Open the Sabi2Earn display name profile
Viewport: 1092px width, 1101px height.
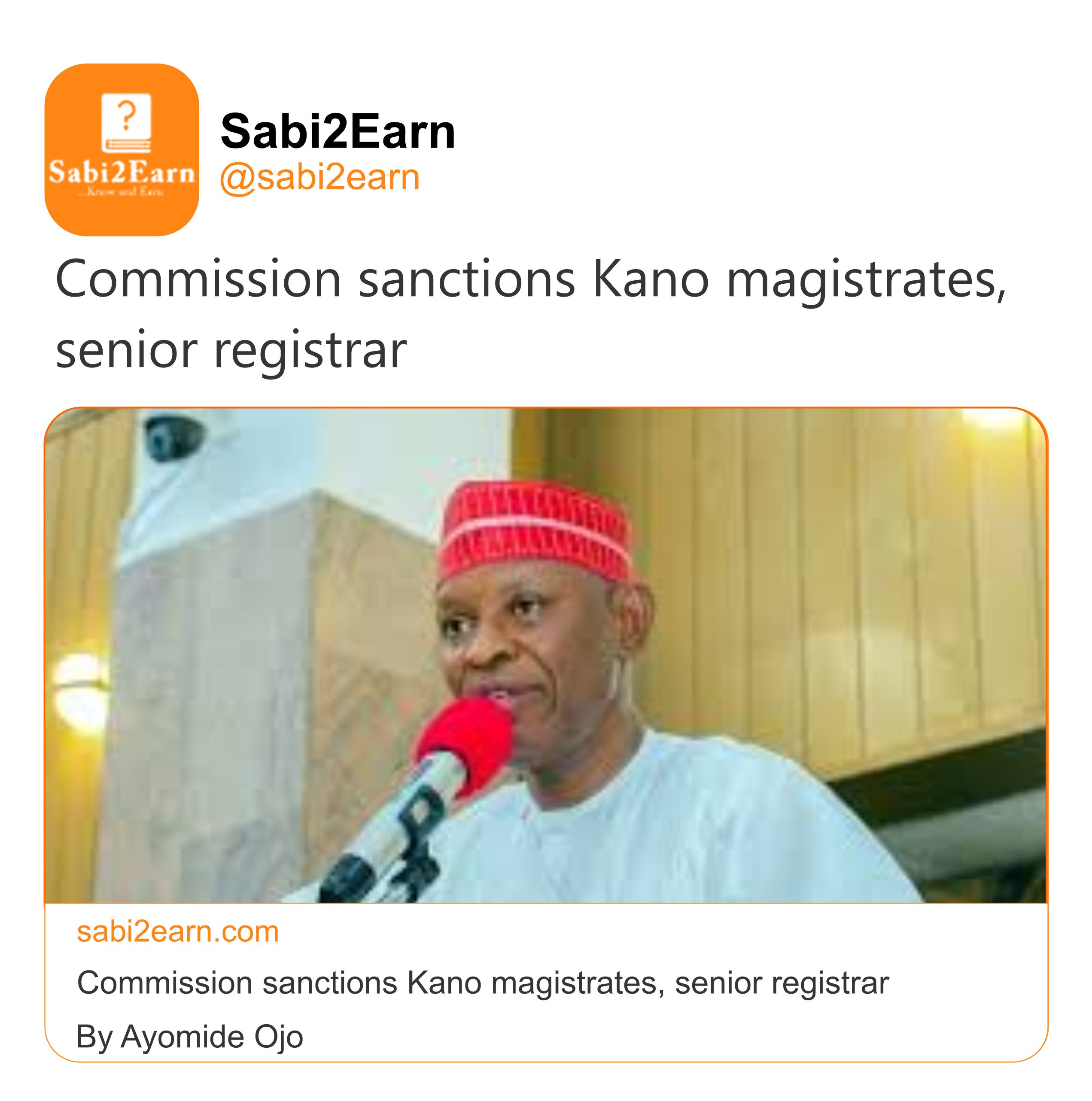(338, 132)
